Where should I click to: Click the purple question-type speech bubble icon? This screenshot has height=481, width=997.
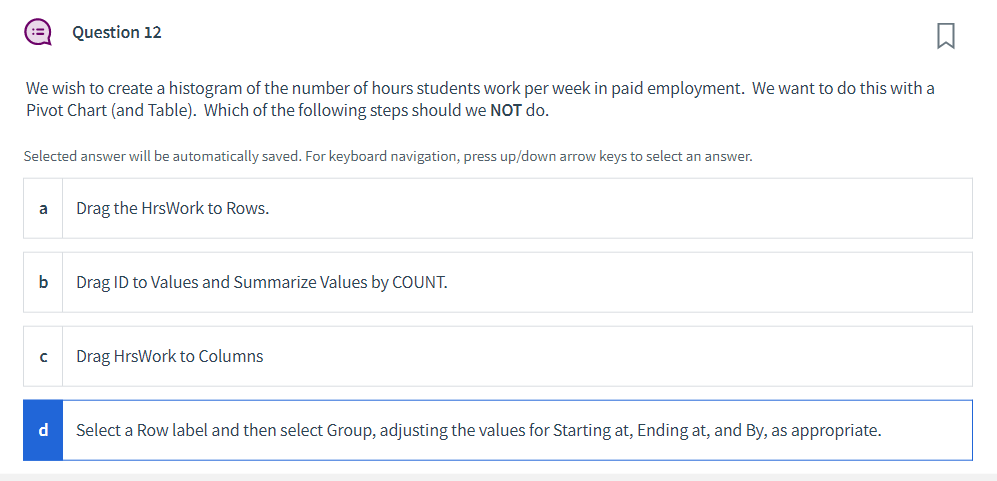point(38,32)
